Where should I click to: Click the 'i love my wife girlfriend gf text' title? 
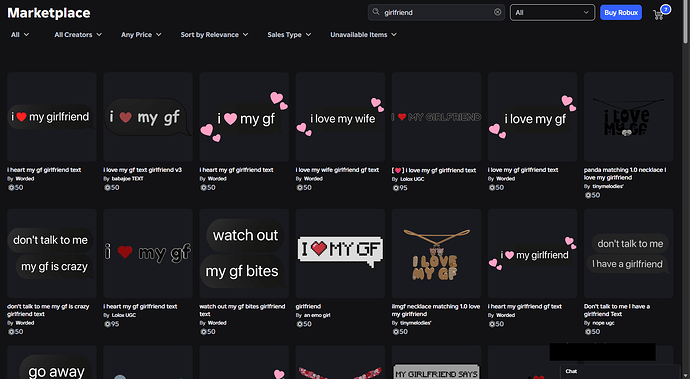coord(337,170)
